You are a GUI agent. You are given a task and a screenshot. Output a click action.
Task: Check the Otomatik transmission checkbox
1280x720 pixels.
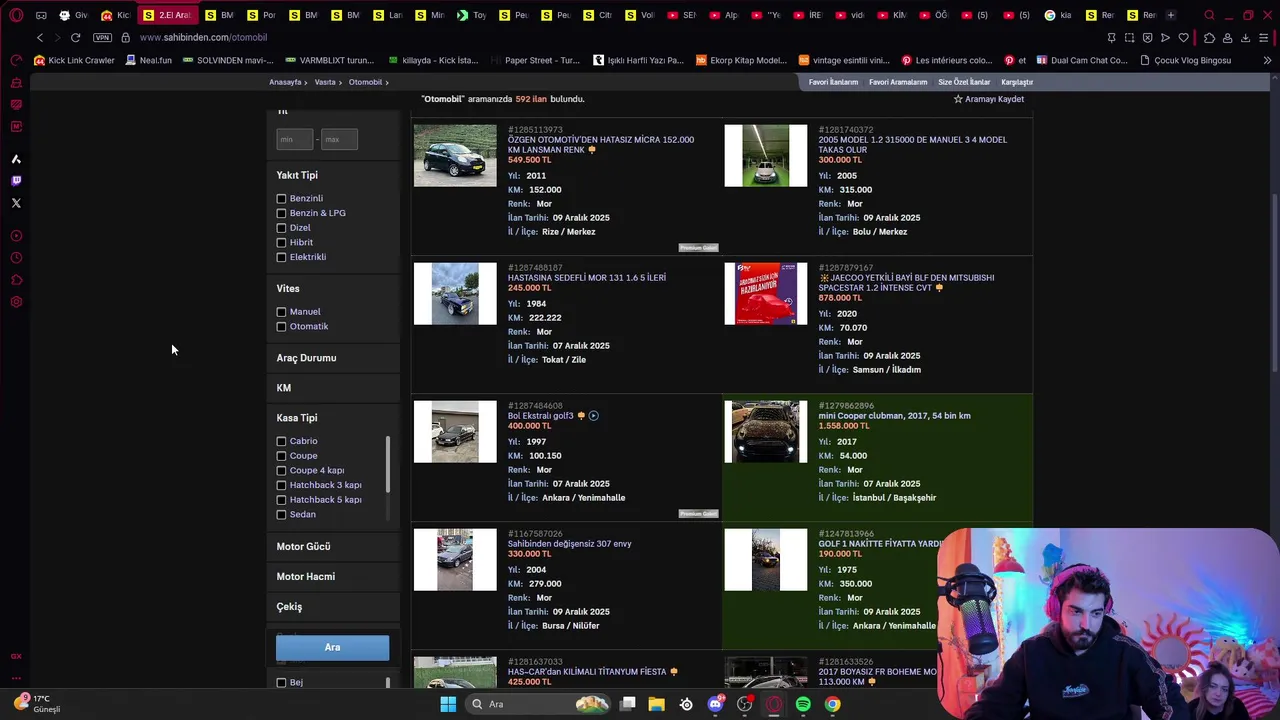(281, 327)
